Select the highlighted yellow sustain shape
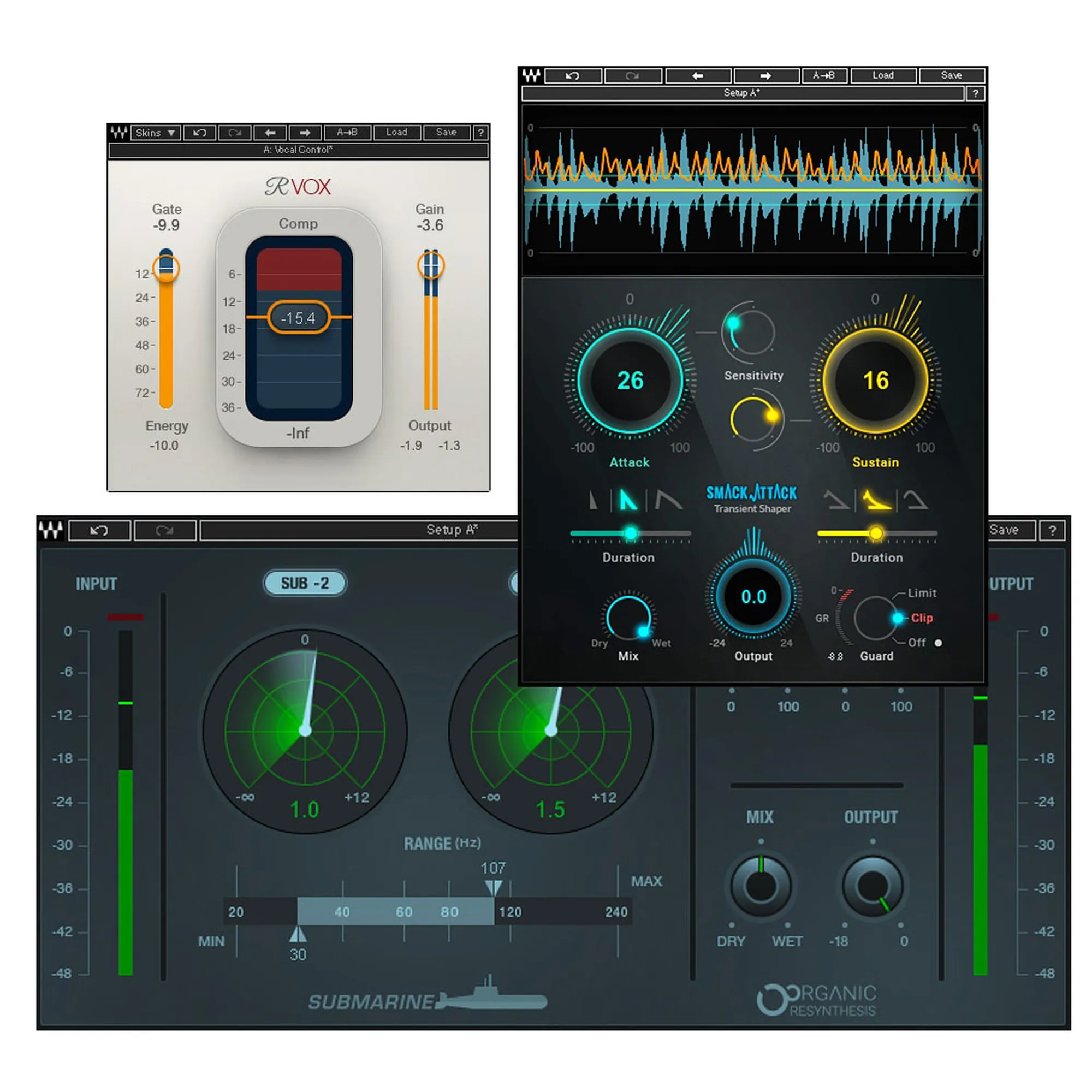1092x1092 pixels. (x=876, y=500)
